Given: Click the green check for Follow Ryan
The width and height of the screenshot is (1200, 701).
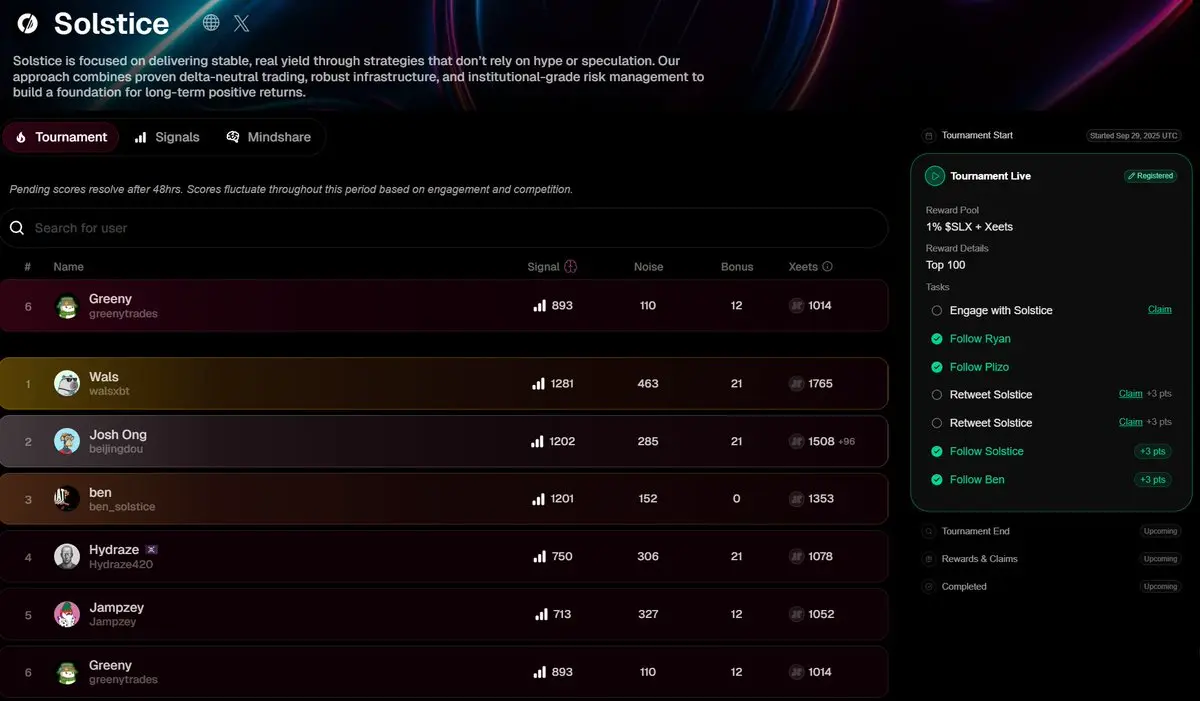Looking at the screenshot, I should 937,339.
